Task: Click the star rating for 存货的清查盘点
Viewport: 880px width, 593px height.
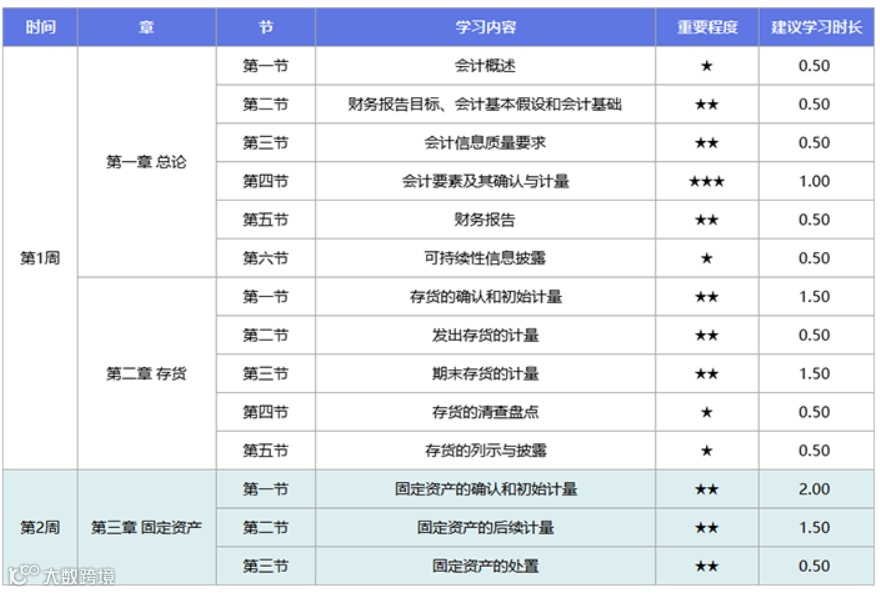Action: point(707,412)
